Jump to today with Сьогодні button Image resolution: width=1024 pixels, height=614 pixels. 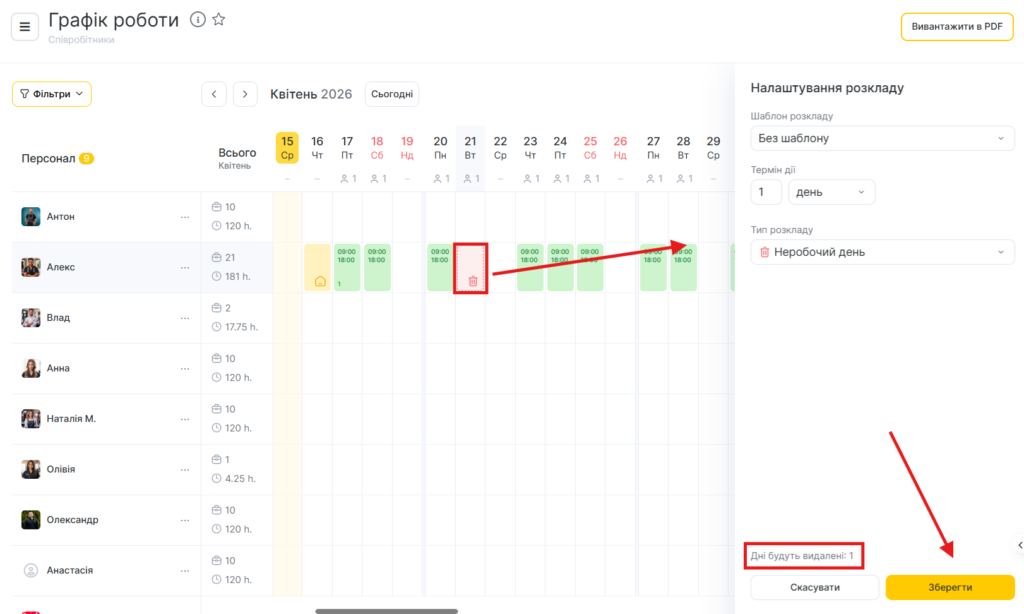tap(392, 94)
